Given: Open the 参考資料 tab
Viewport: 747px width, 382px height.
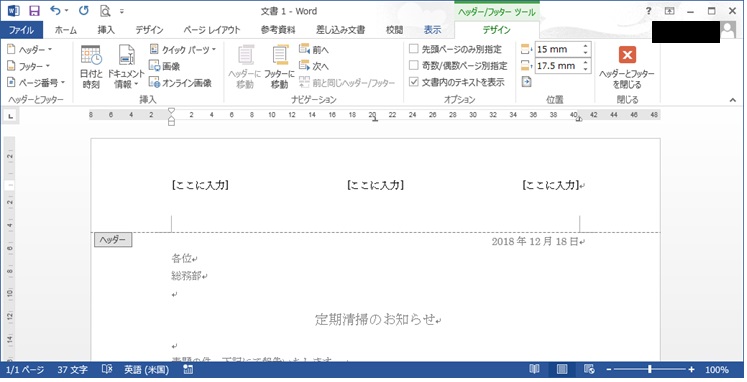Looking at the screenshot, I should (x=278, y=30).
